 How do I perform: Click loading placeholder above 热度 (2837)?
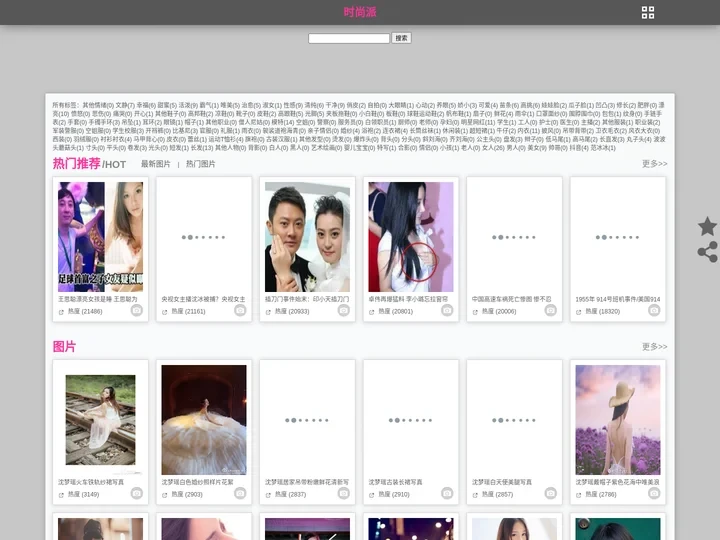click(307, 420)
